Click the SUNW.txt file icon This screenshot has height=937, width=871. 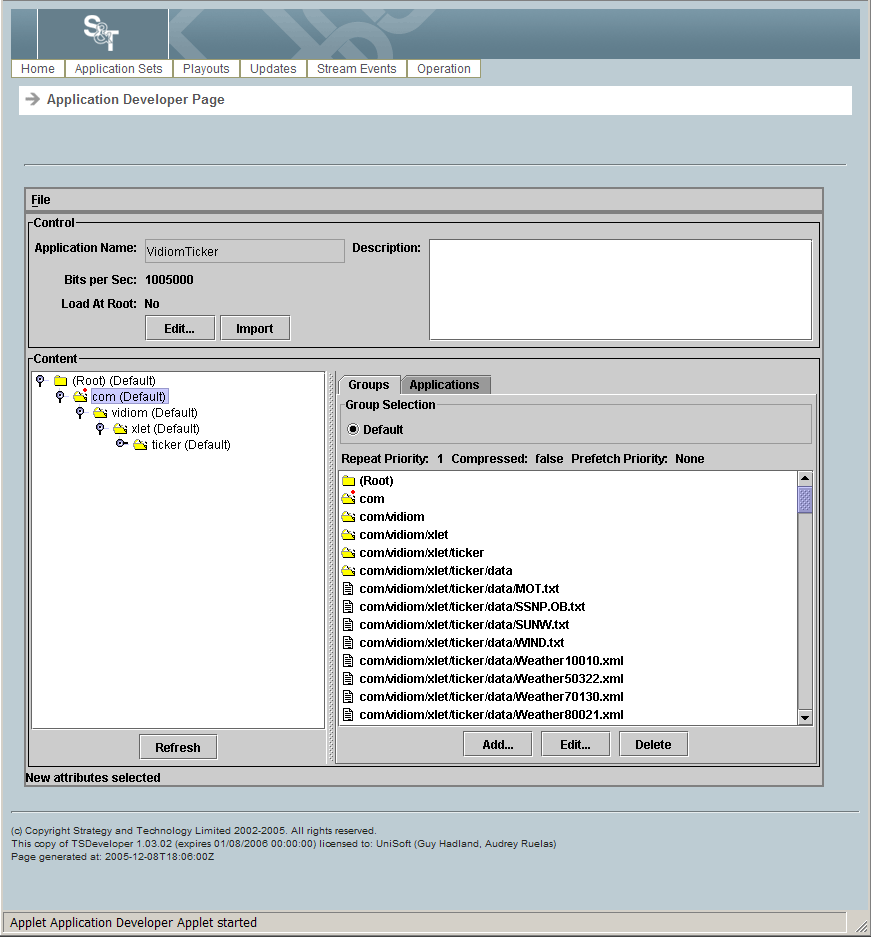point(348,624)
